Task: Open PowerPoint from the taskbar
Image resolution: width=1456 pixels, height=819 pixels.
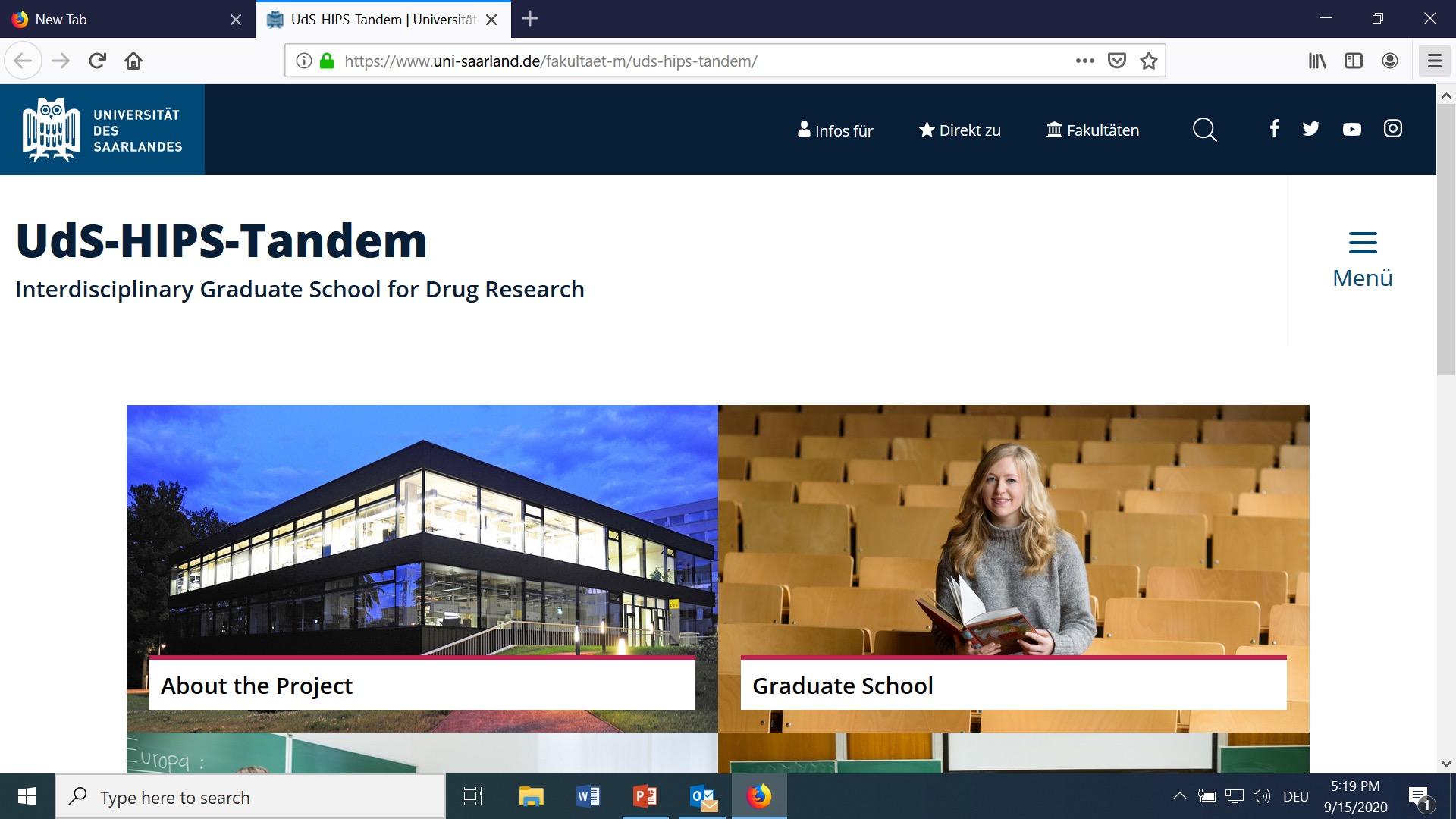Action: click(645, 797)
